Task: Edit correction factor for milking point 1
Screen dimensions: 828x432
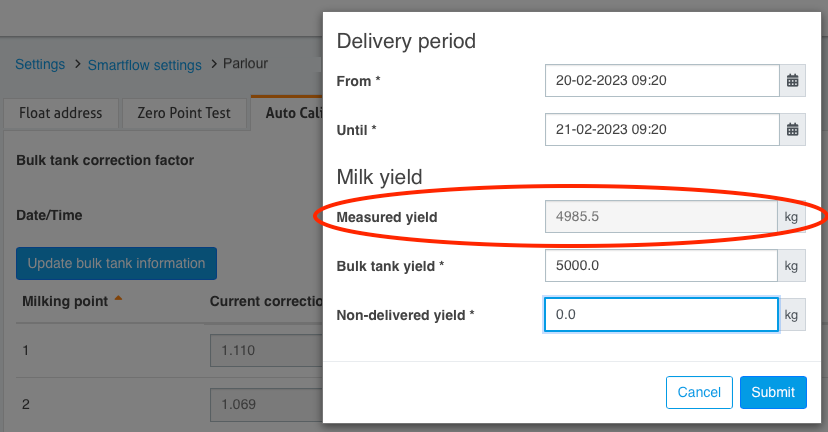Action: 266,350
